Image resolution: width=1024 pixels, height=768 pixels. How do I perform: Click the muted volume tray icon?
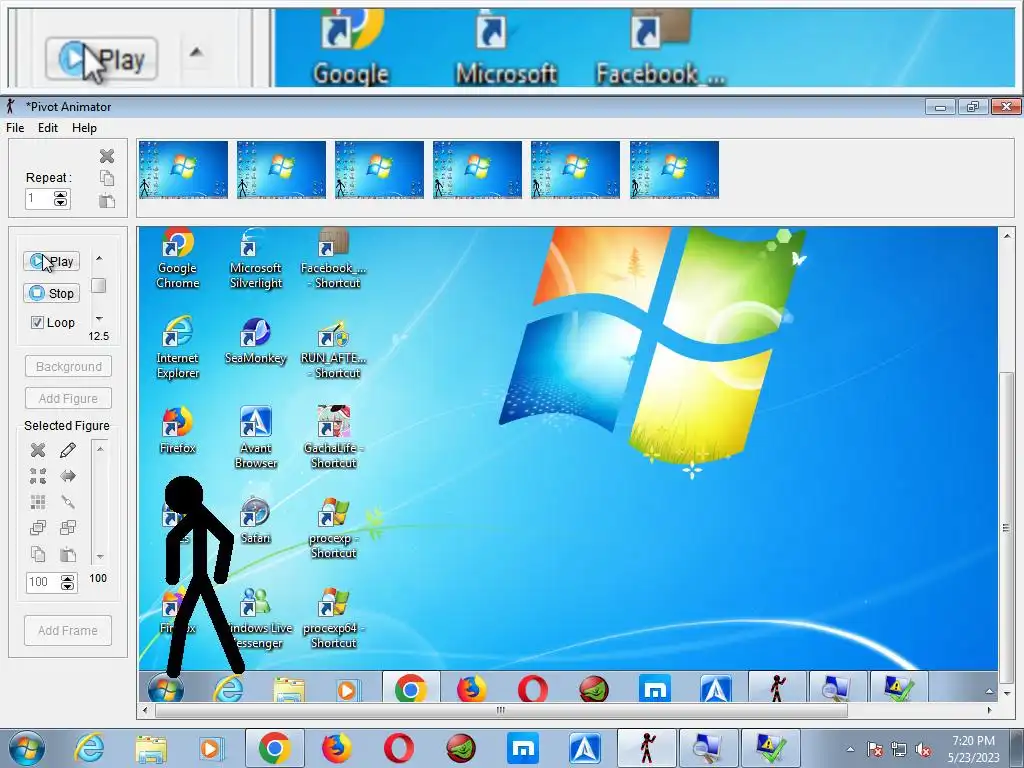(923, 750)
